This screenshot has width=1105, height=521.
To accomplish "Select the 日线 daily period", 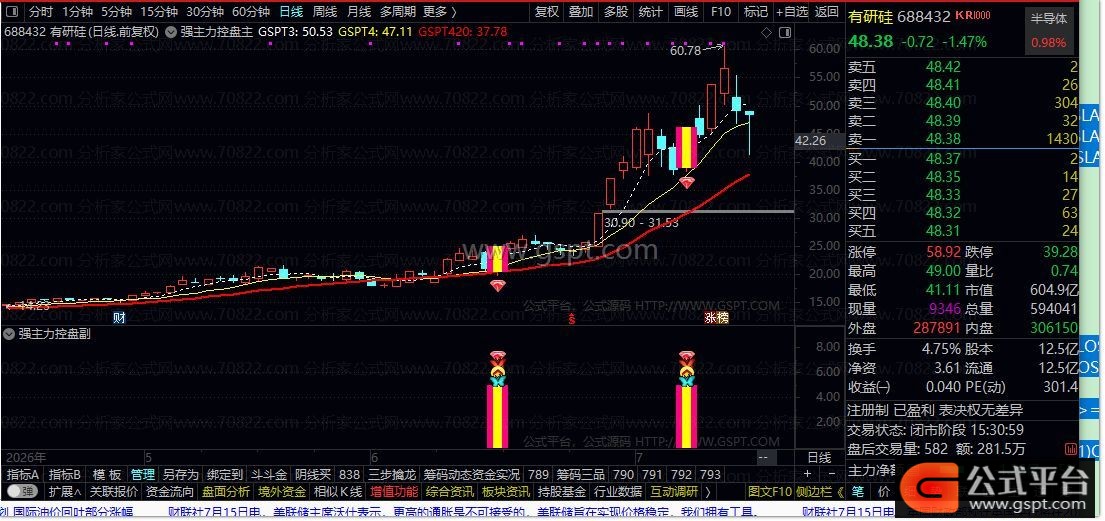I will [x=291, y=11].
